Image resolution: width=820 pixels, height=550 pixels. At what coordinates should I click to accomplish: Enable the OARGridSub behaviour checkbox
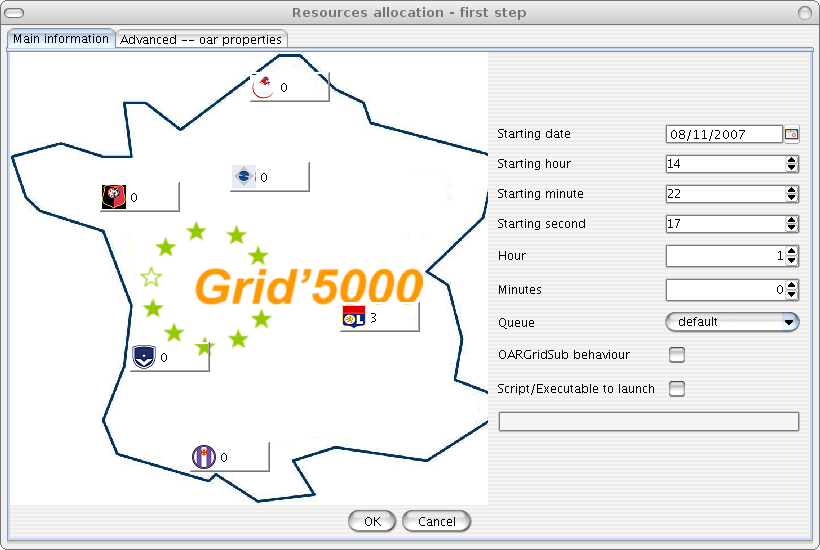[x=677, y=355]
